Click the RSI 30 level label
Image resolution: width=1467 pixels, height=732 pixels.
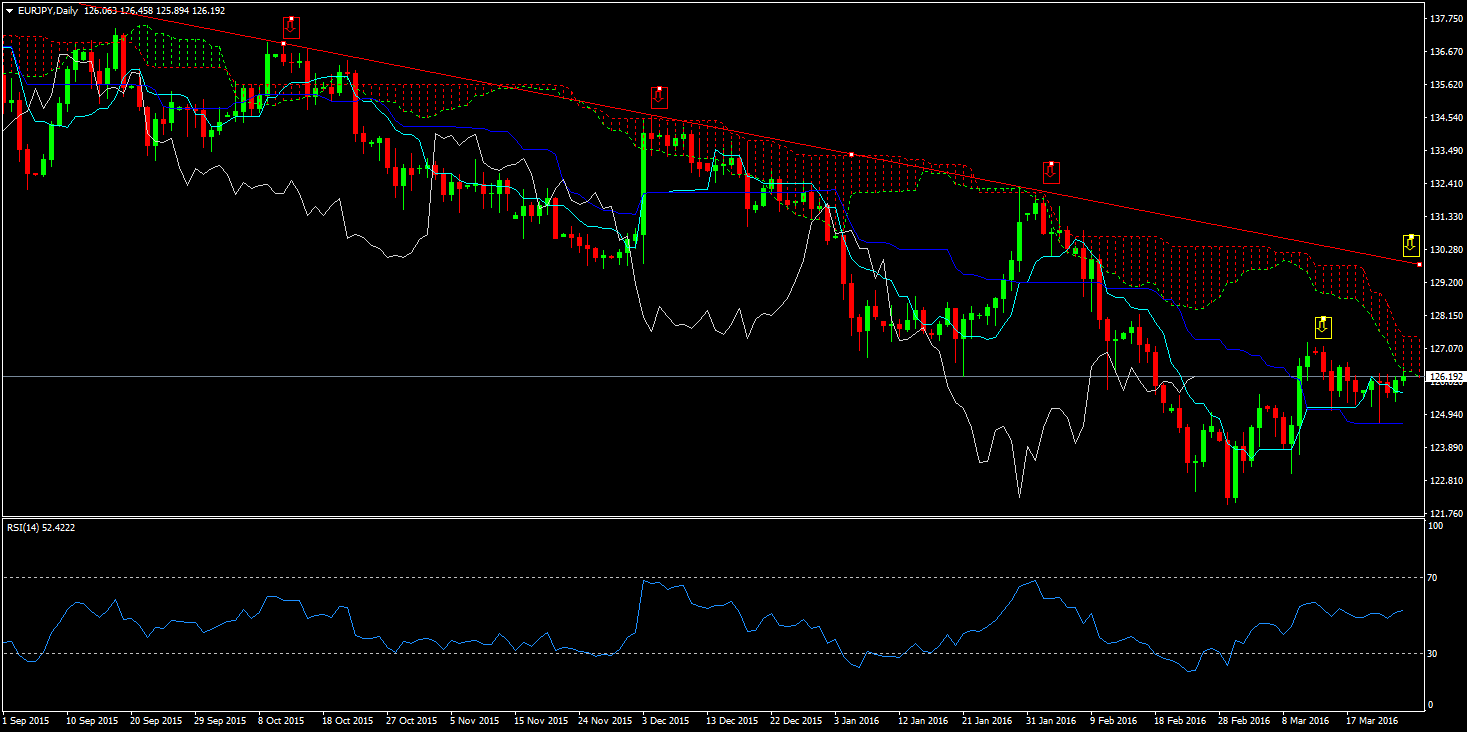click(1433, 653)
